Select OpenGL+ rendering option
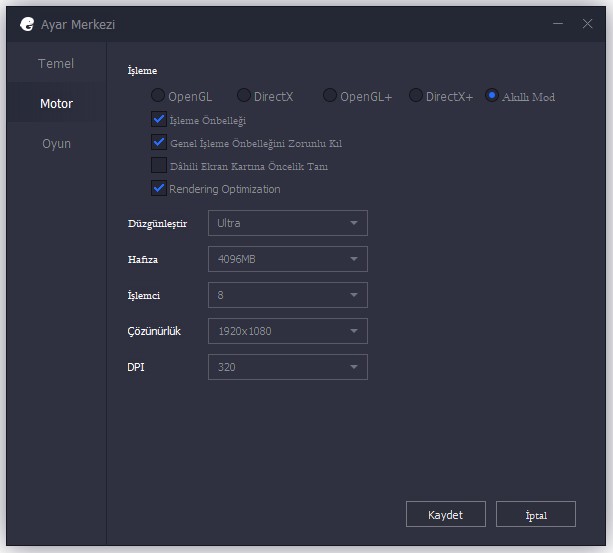Viewport: 613px width, 553px height. [330, 96]
